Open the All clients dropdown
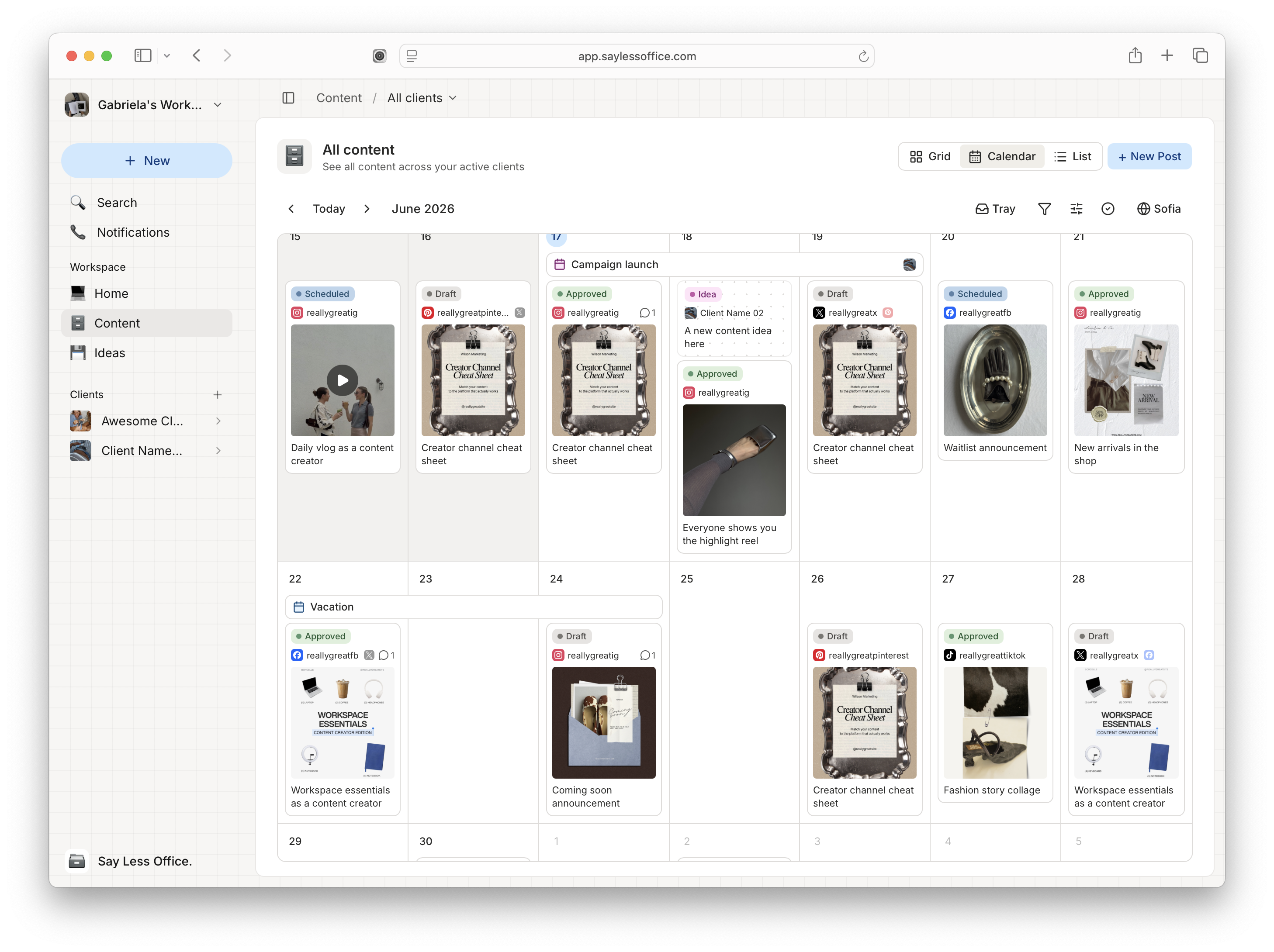The height and width of the screenshot is (952, 1274). [422, 98]
